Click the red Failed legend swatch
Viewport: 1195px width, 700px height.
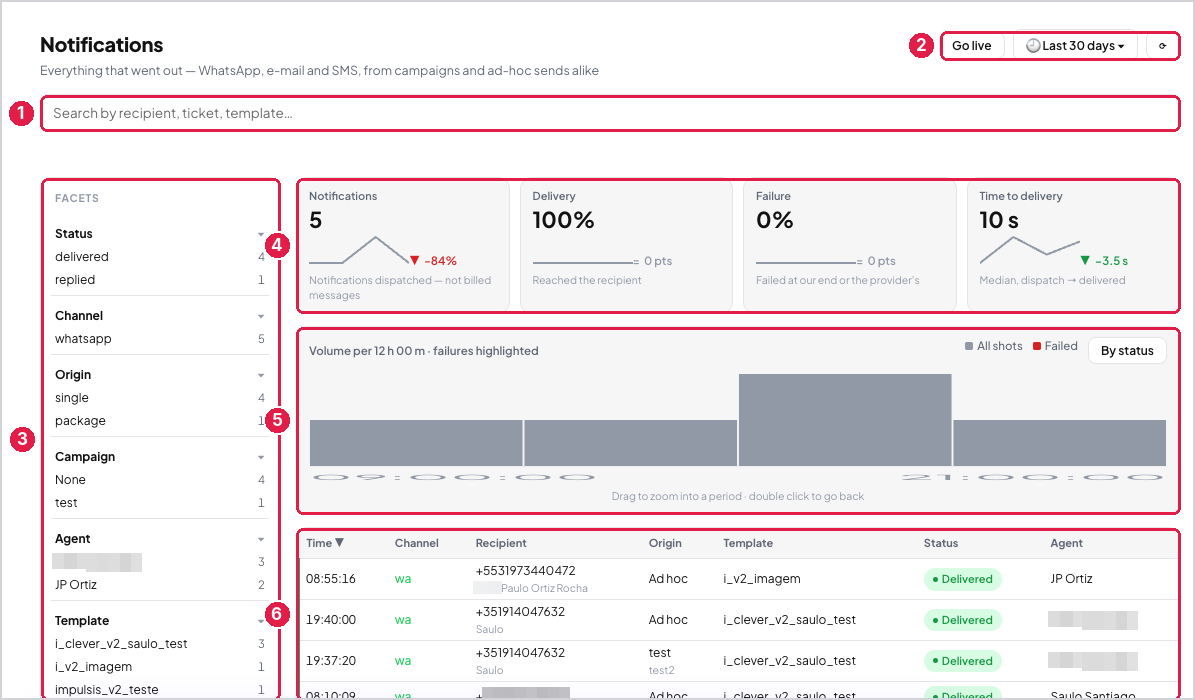click(x=1036, y=346)
